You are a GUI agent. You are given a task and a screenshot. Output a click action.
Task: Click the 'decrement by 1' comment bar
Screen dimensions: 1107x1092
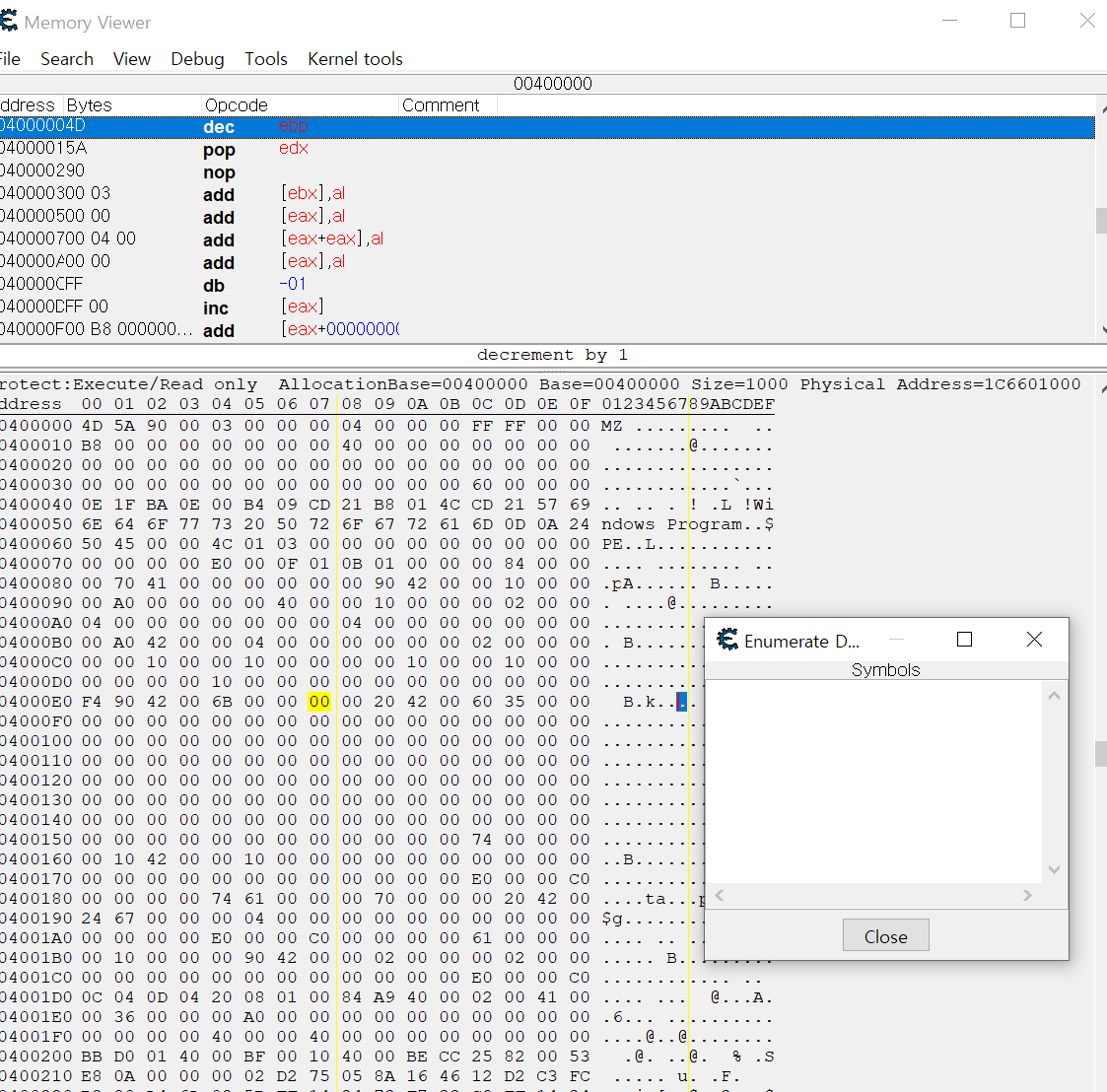[x=552, y=355]
